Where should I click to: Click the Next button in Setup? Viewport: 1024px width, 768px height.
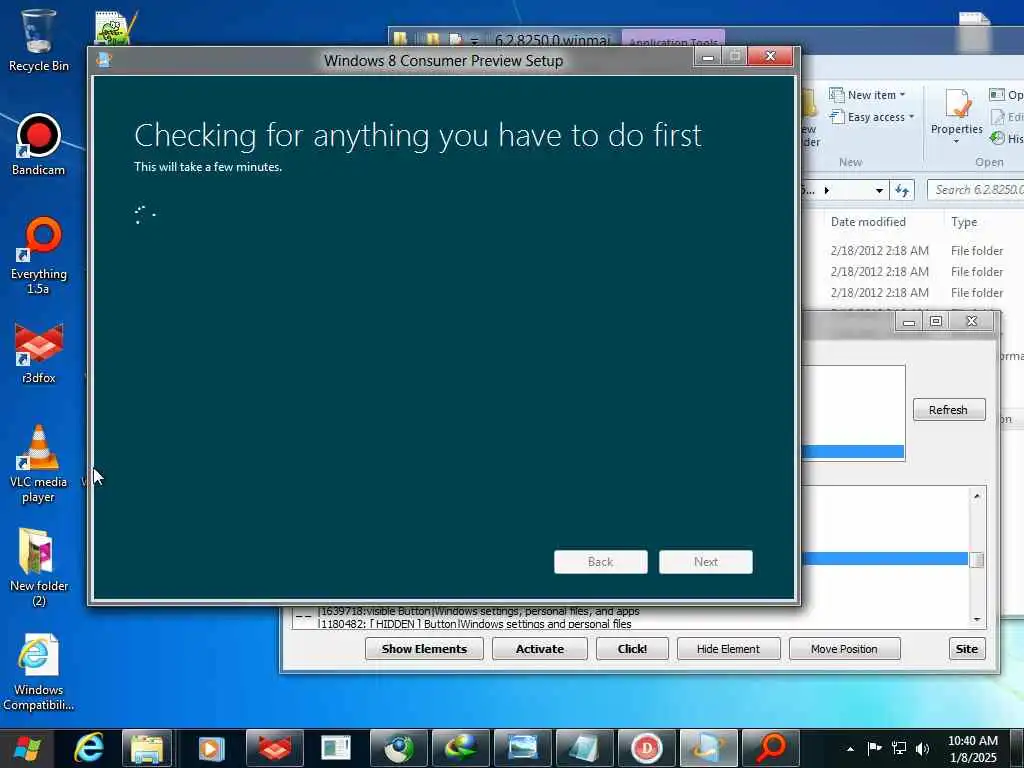pos(705,562)
